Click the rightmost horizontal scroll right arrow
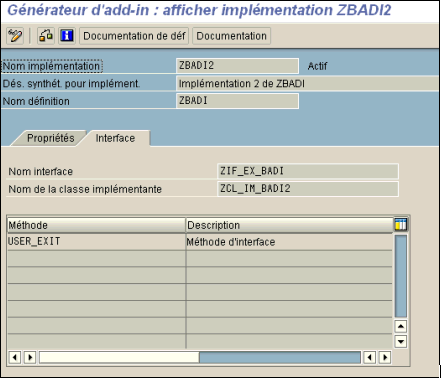 [385, 358]
